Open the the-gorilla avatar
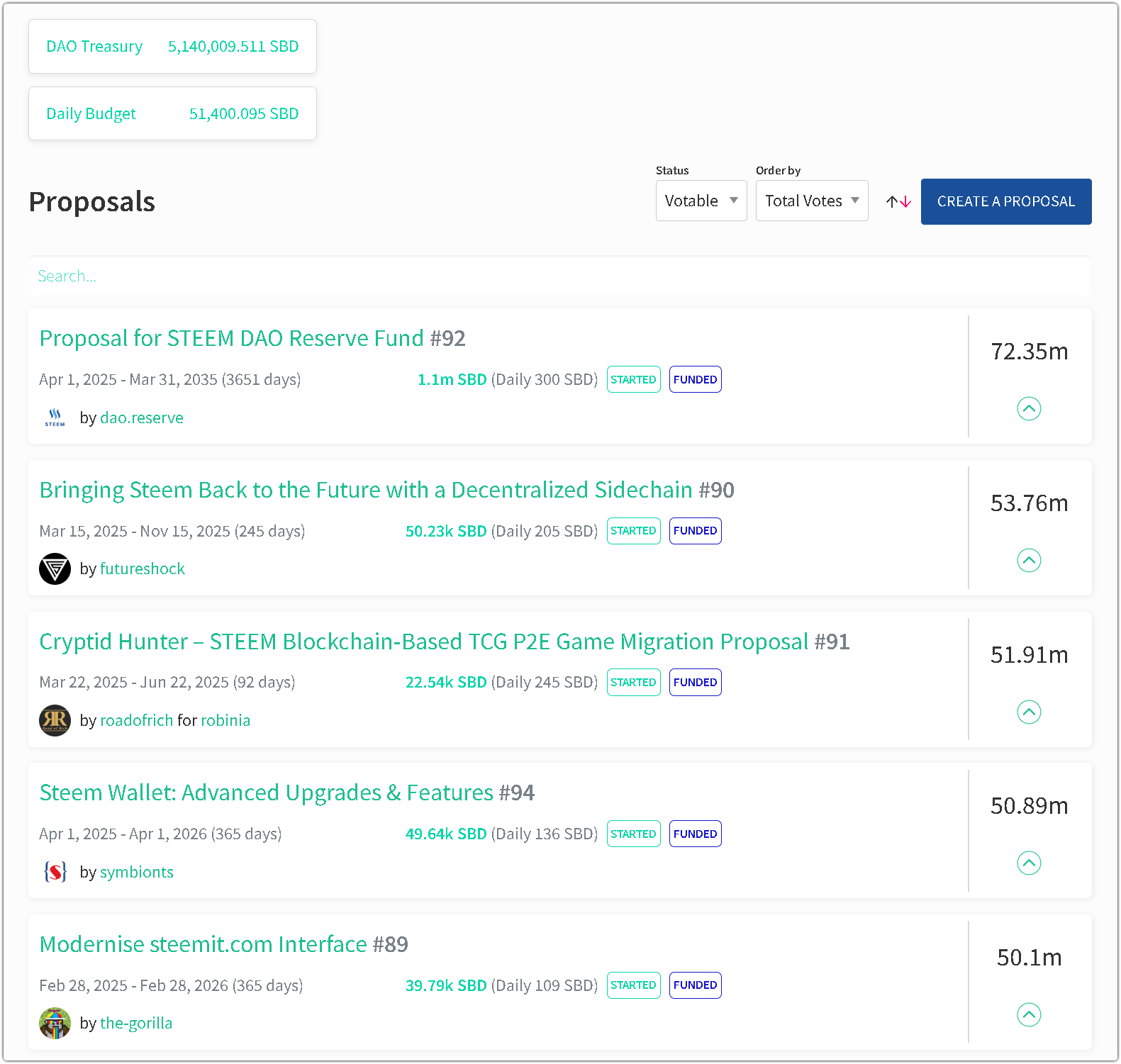Viewport: 1121px width, 1064px height. [x=55, y=1023]
